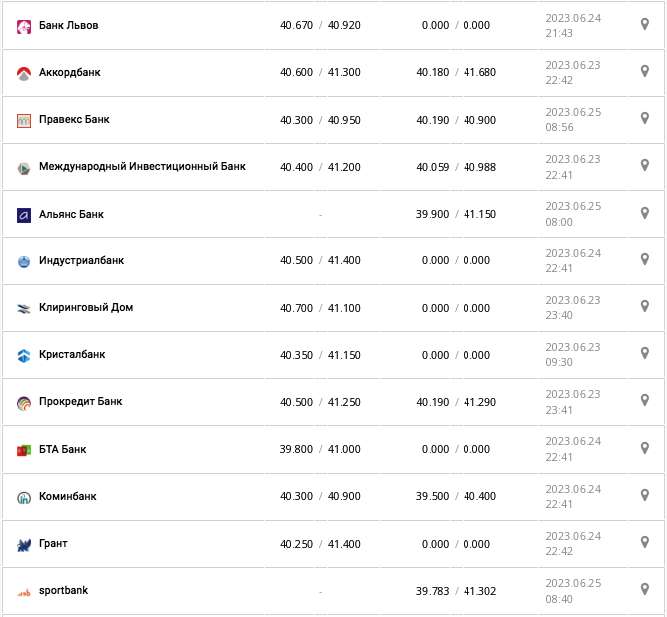
Task: Click БТА Банк rate 39.800 / 41.000
Action: [320, 450]
